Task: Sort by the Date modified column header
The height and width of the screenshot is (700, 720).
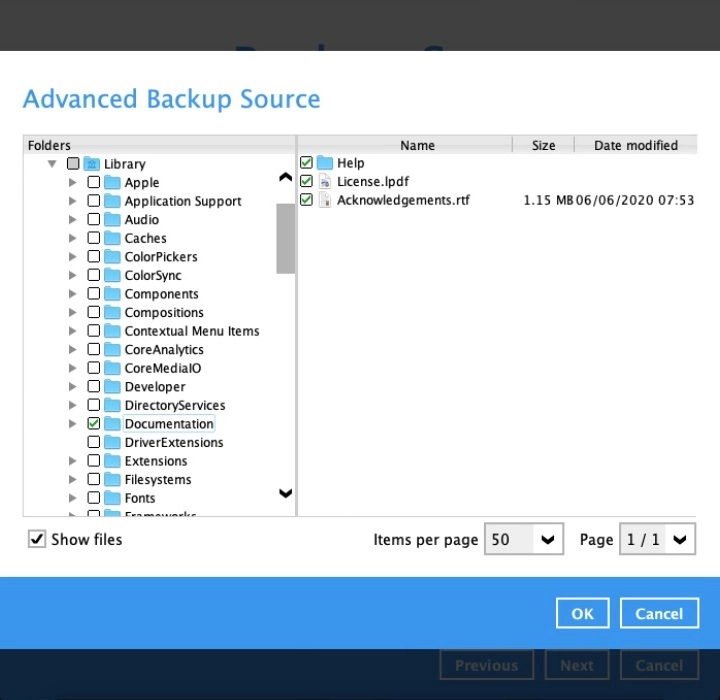Action: click(636, 145)
